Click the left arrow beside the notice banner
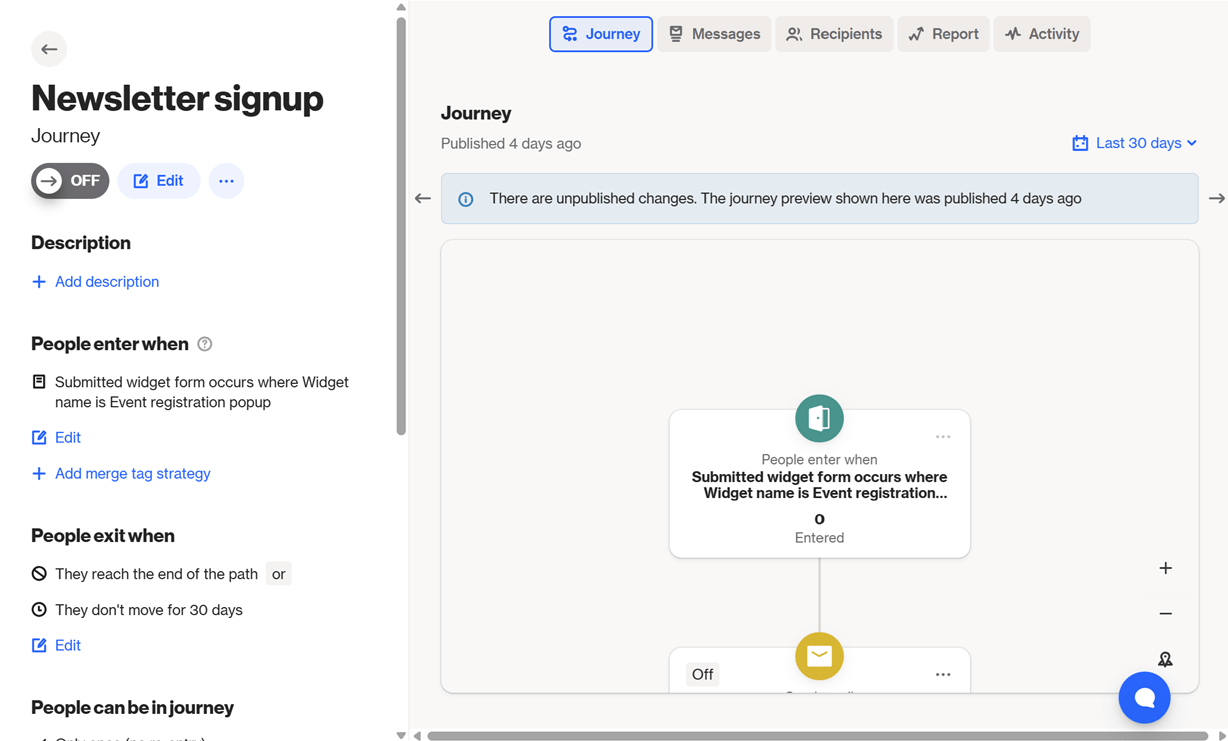This screenshot has height=741, width=1228. (x=423, y=198)
